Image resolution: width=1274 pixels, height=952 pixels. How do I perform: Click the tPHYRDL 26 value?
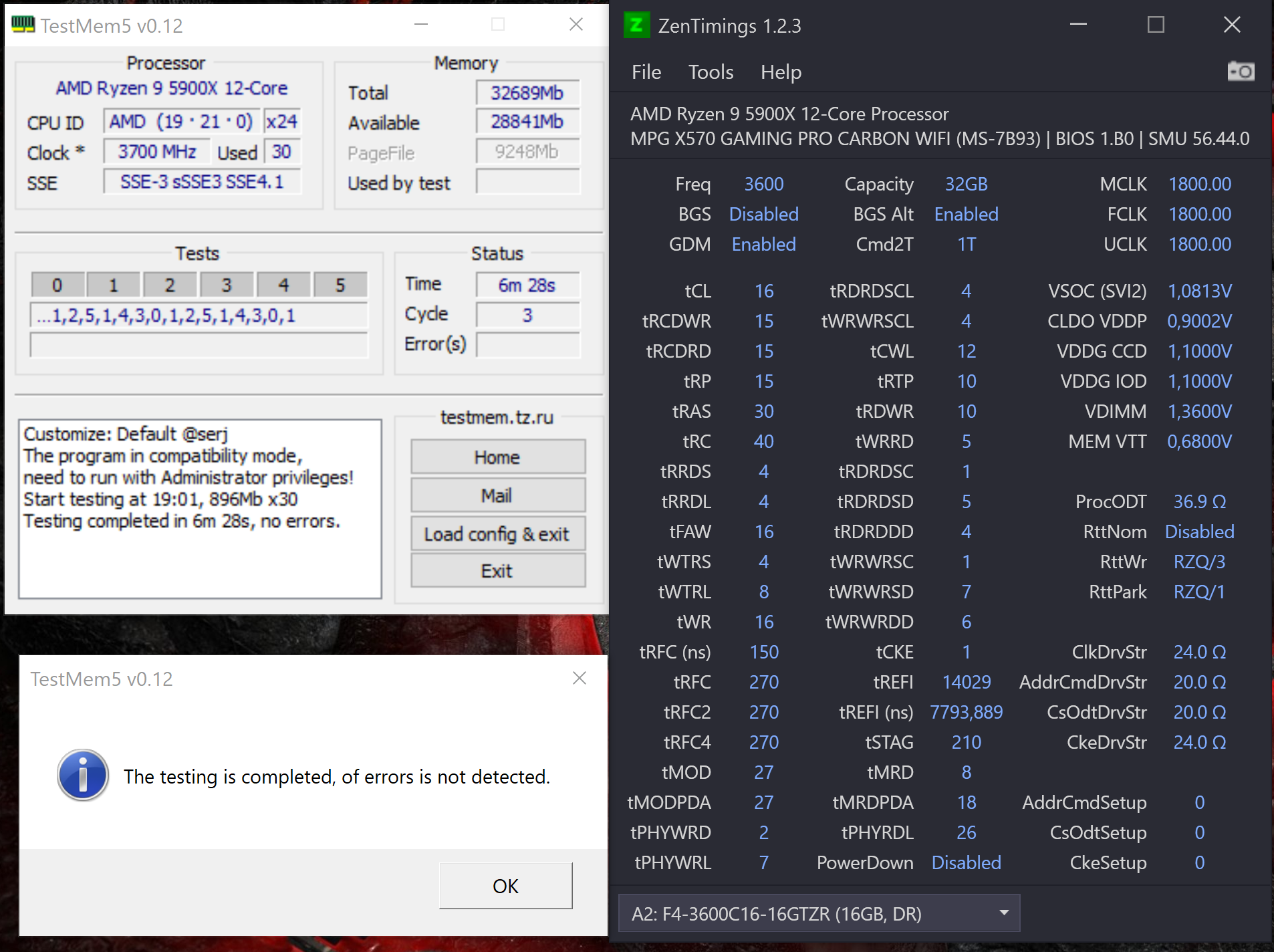pyautogui.click(x=967, y=832)
